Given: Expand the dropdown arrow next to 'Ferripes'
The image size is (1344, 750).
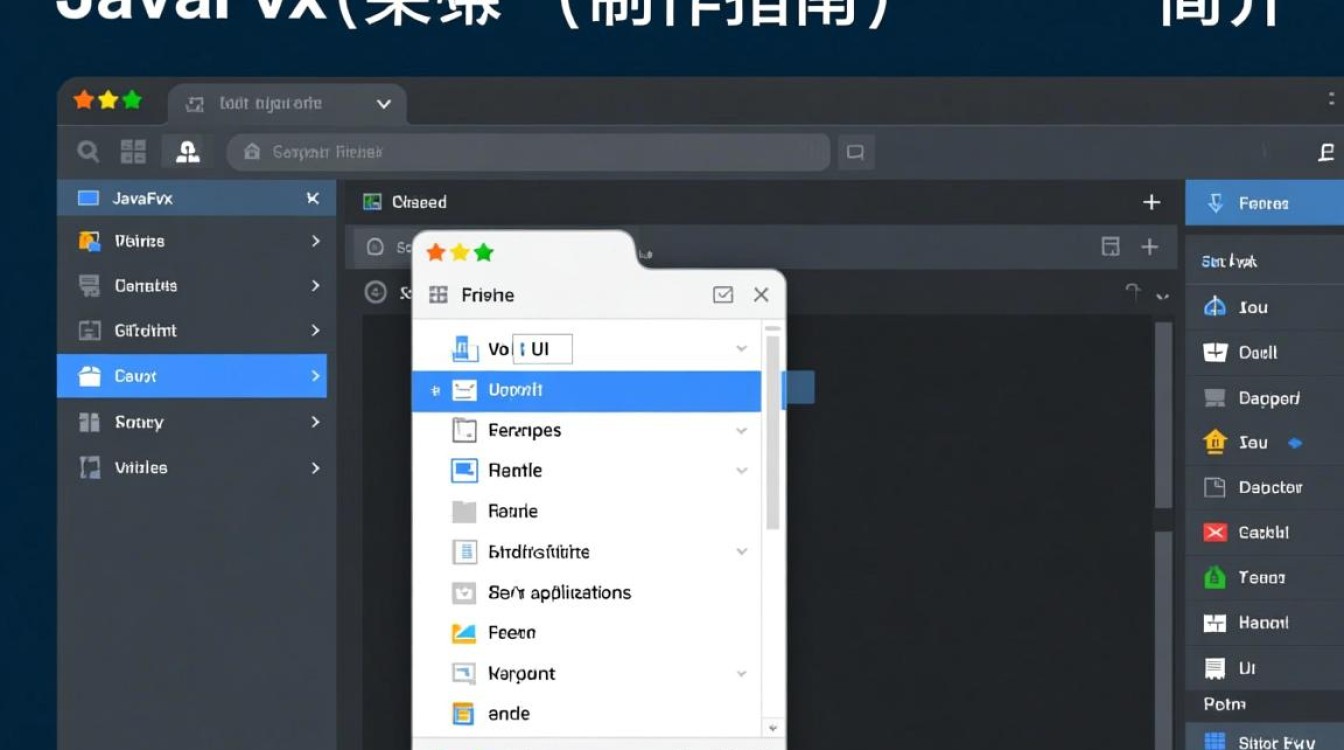Looking at the screenshot, I should coord(741,430).
